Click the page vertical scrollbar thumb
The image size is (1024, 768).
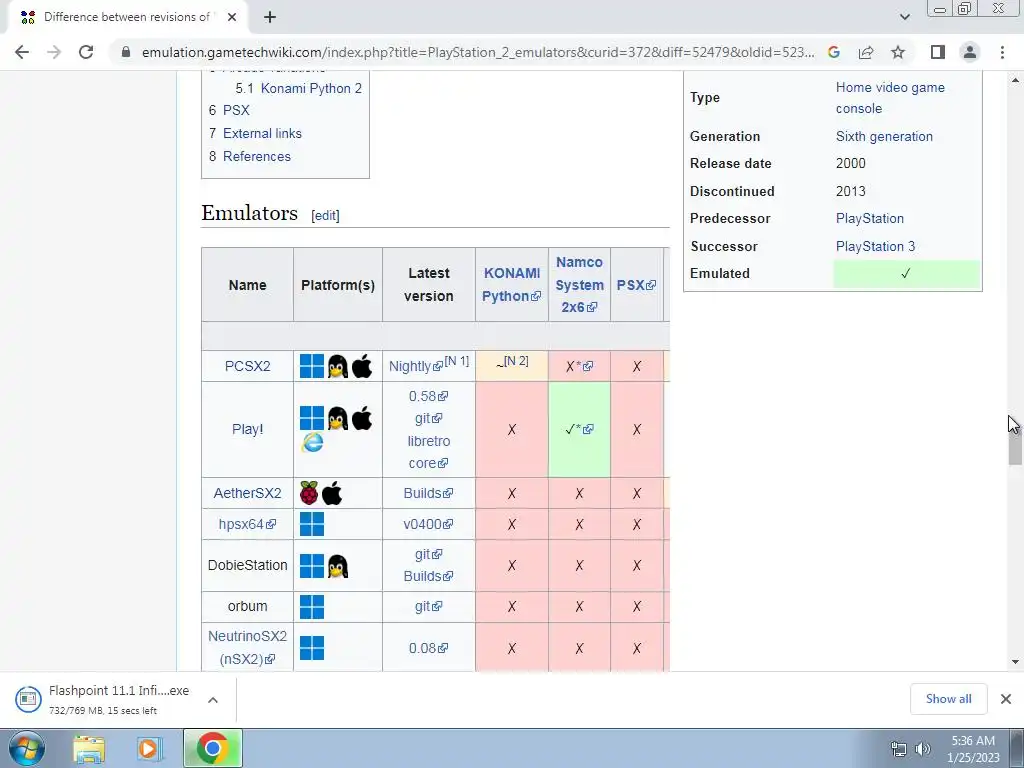tap(1015, 442)
